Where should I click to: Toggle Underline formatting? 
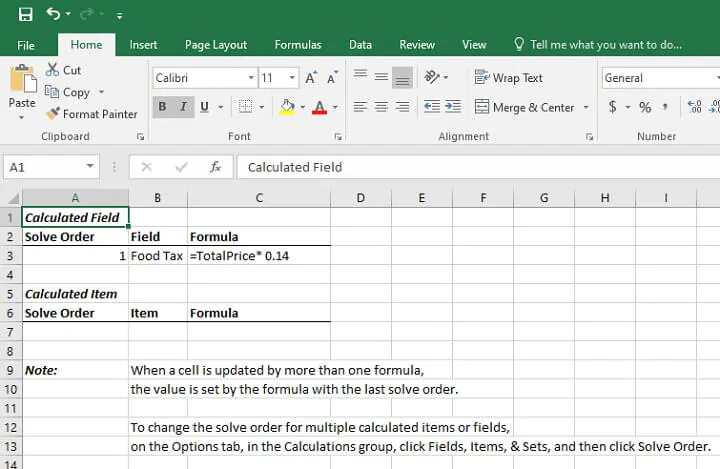point(205,107)
